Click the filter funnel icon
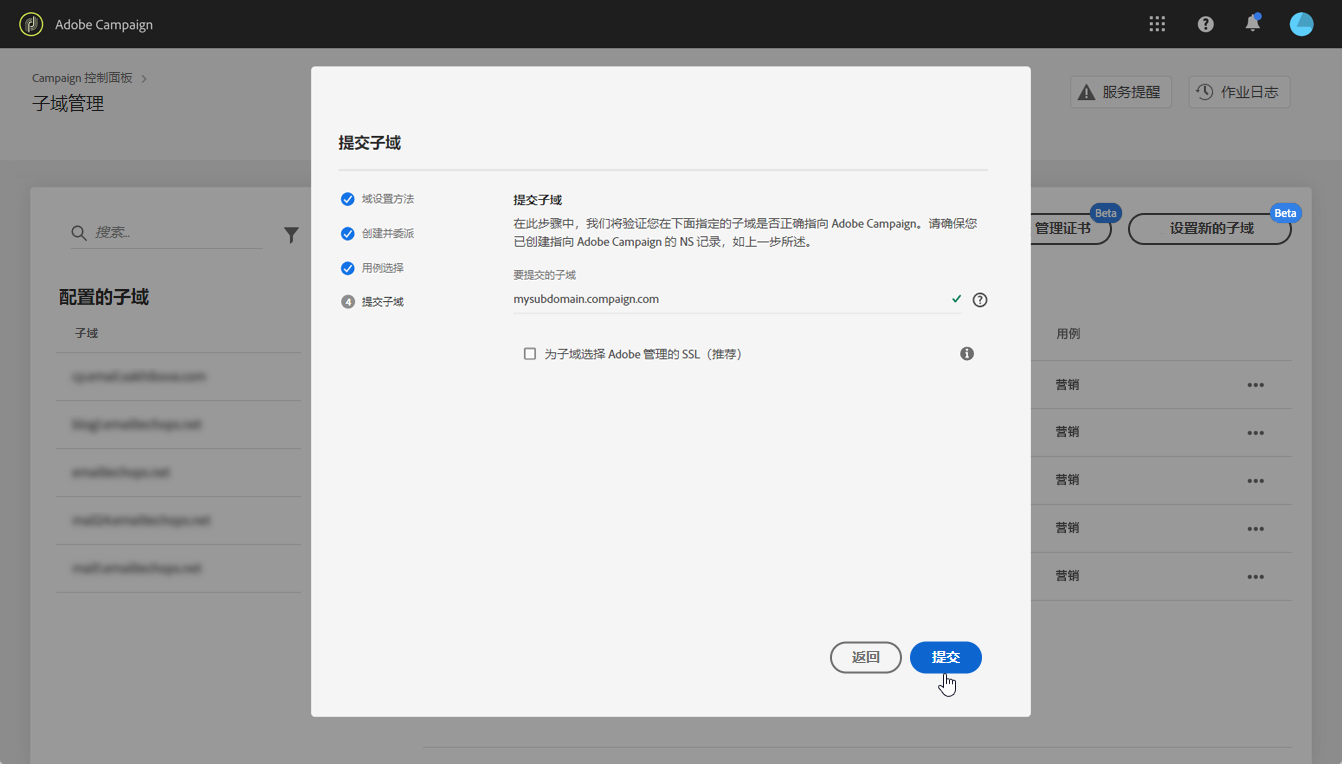Image resolution: width=1342 pixels, height=764 pixels. point(291,235)
